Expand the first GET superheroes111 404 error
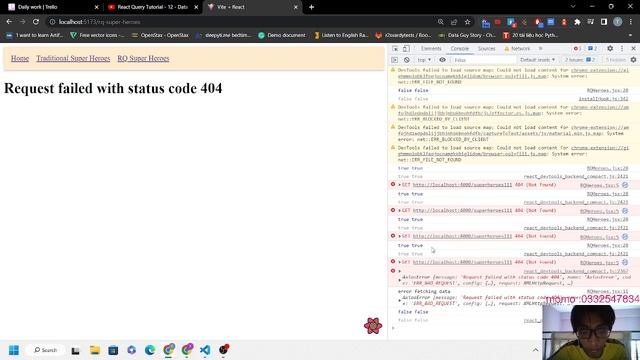640x360 pixels. click(x=400, y=185)
